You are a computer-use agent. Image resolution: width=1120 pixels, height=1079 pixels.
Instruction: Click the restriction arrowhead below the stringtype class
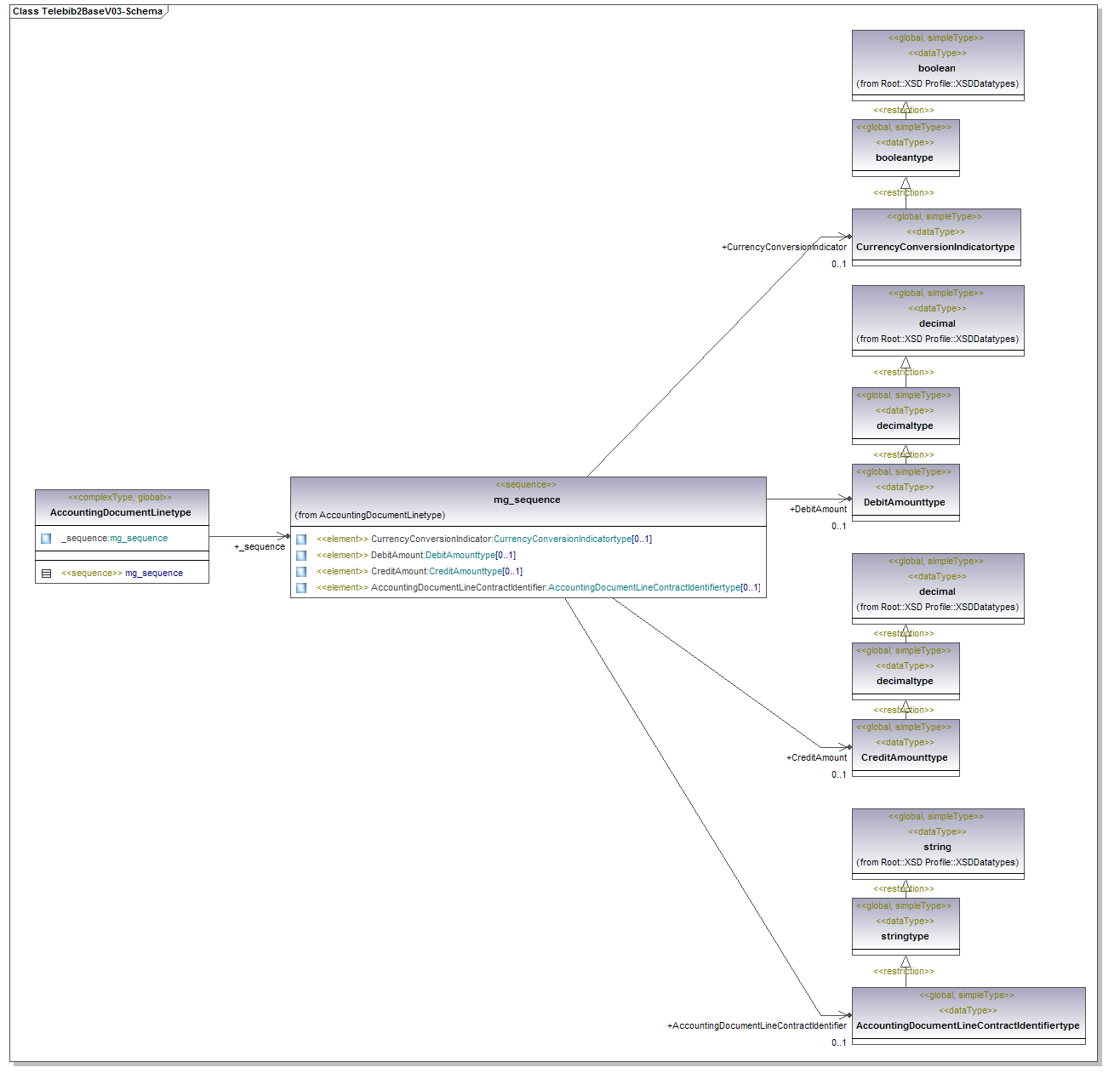906,962
